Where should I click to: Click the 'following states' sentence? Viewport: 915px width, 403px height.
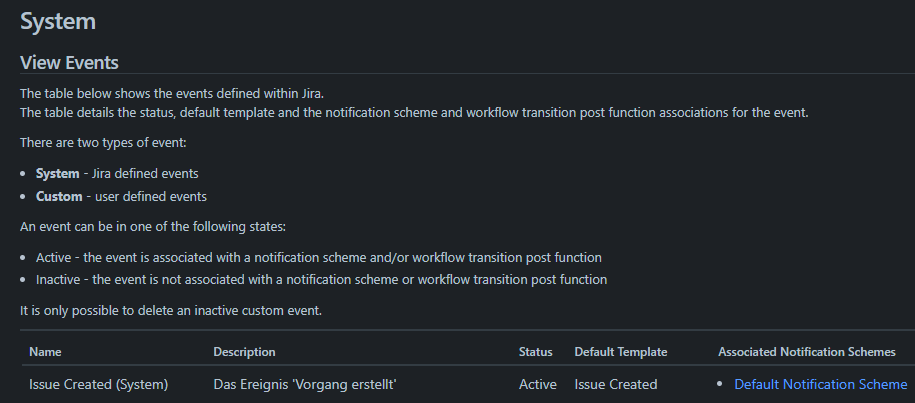(153, 227)
